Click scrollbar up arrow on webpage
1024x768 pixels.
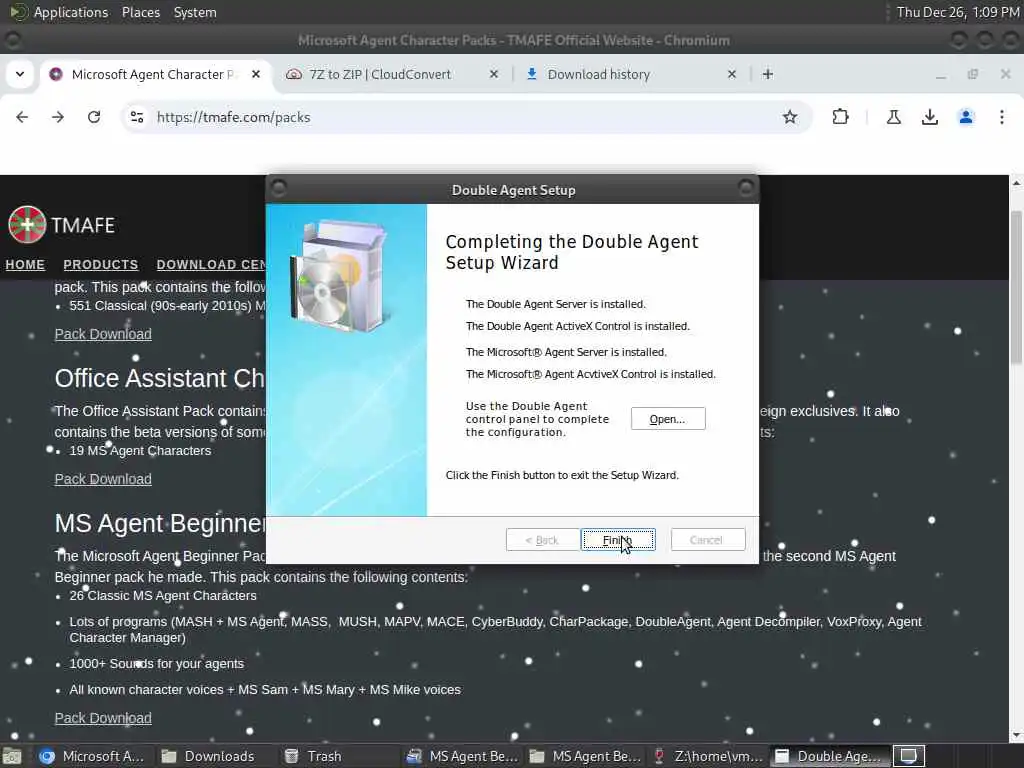tap(1016, 183)
